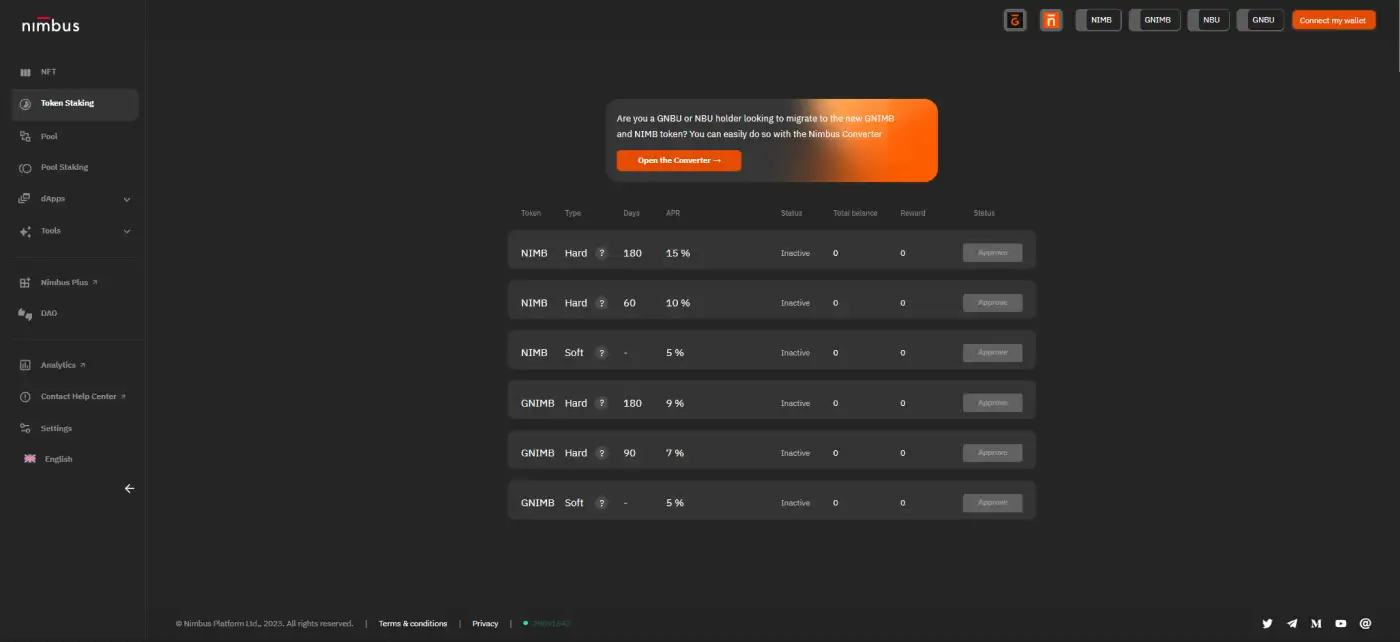
Task: Open the NFT sidebar item
Action: [48, 72]
